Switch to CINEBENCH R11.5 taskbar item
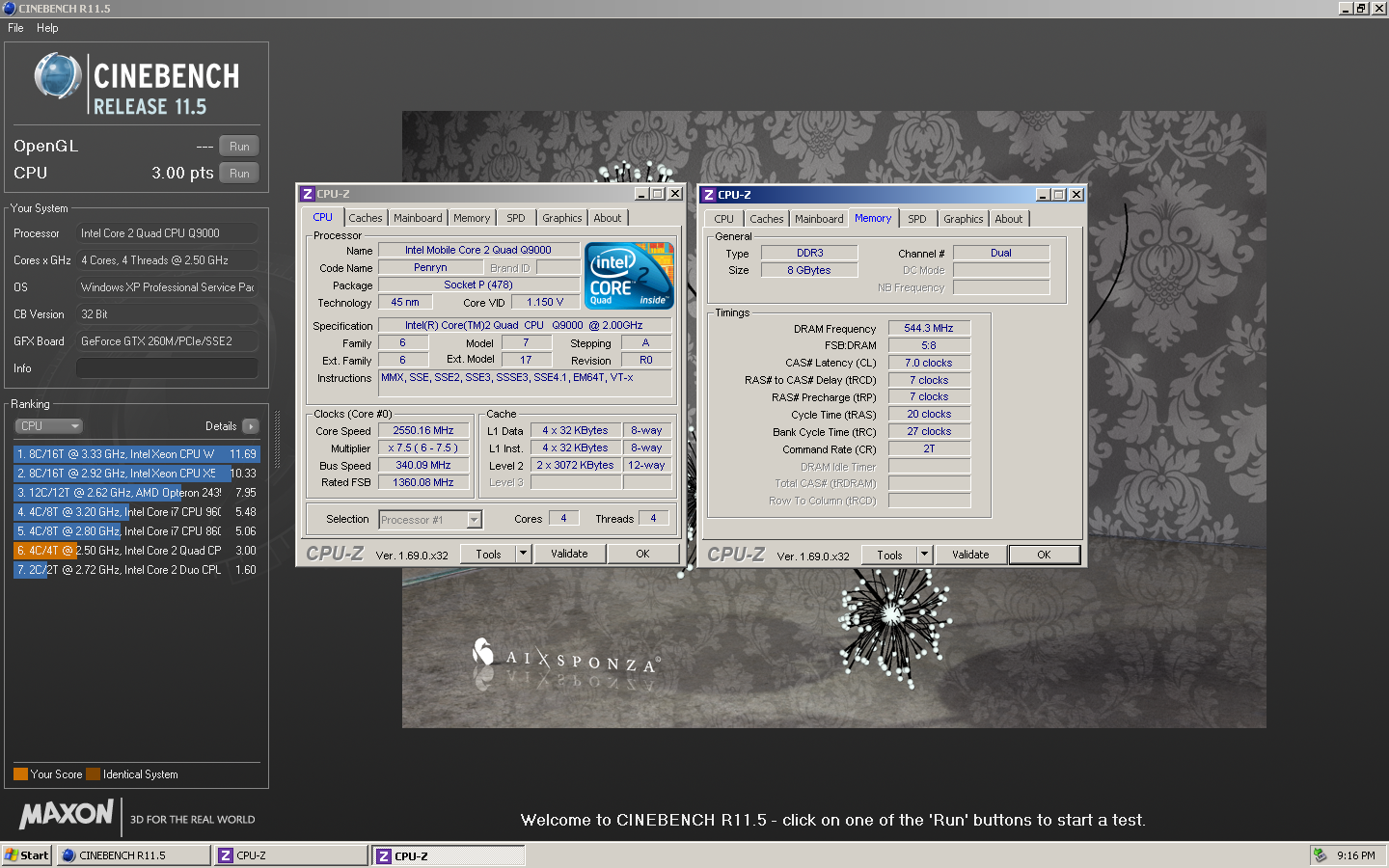 tap(134, 855)
